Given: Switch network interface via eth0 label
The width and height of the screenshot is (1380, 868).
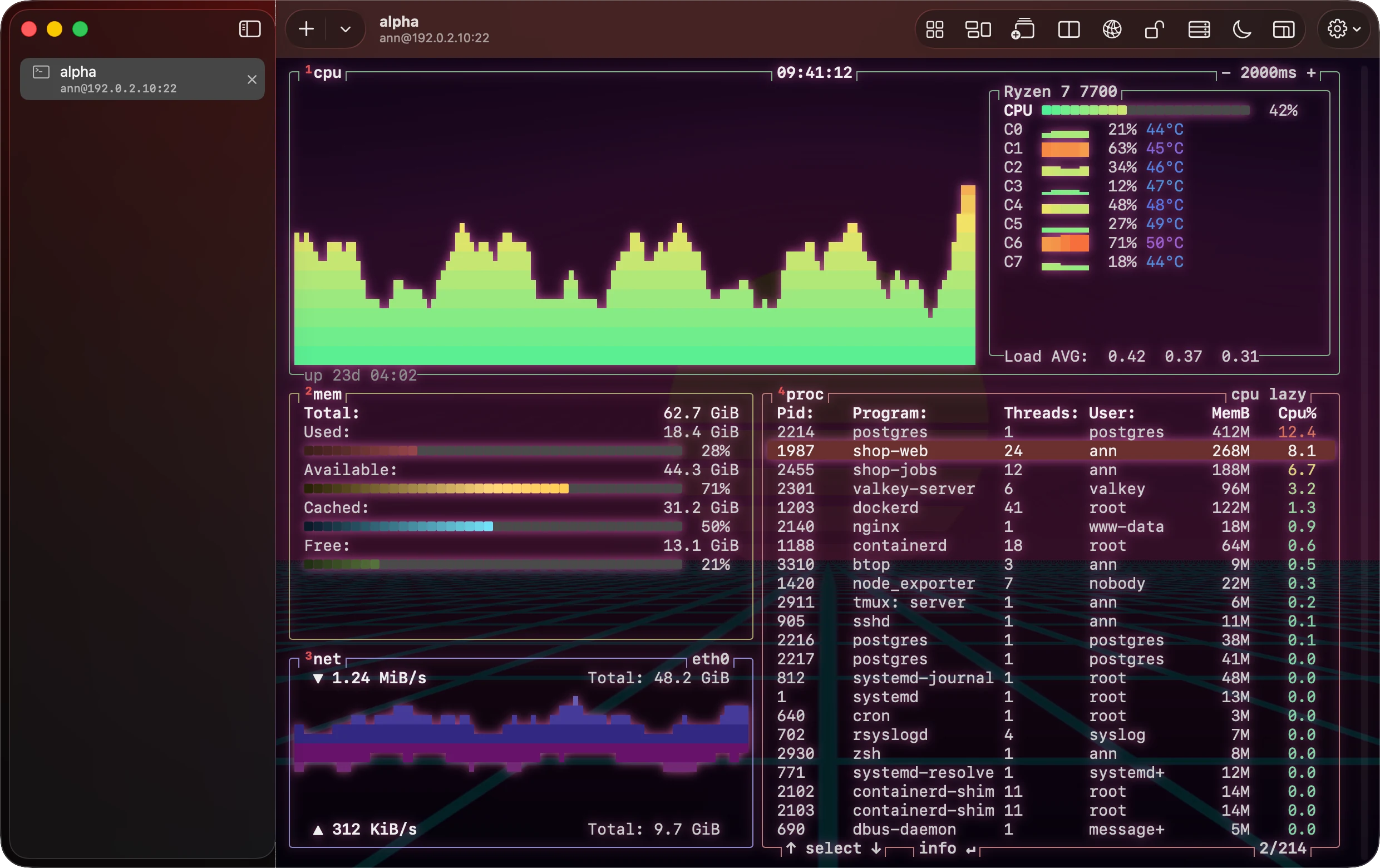Looking at the screenshot, I should (711, 659).
